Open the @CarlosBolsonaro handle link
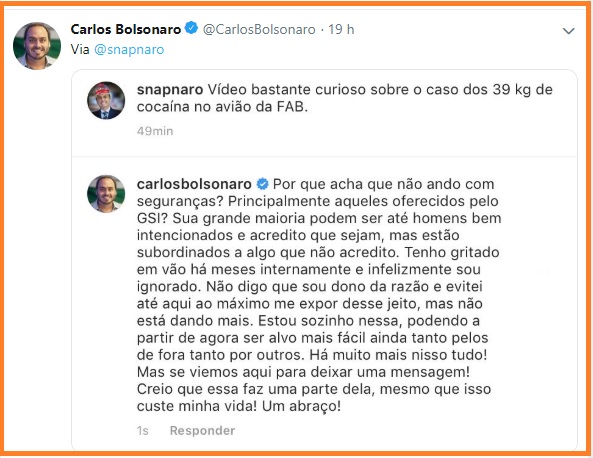Viewport: 593px width, 458px height. tap(259, 29)
